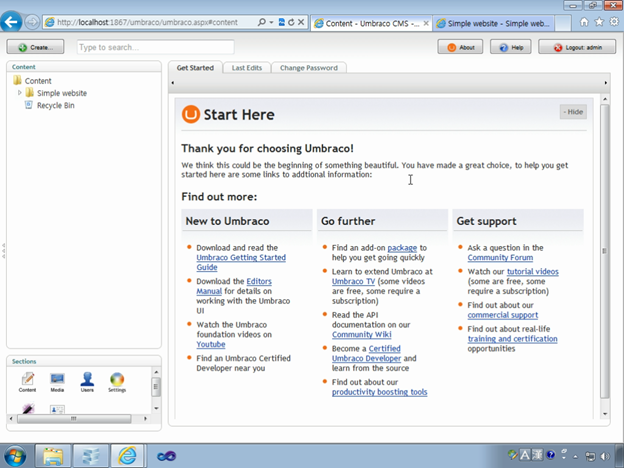Open the tutorial videos link
This screenshot has height=468, width=624.
pos(532,271)
